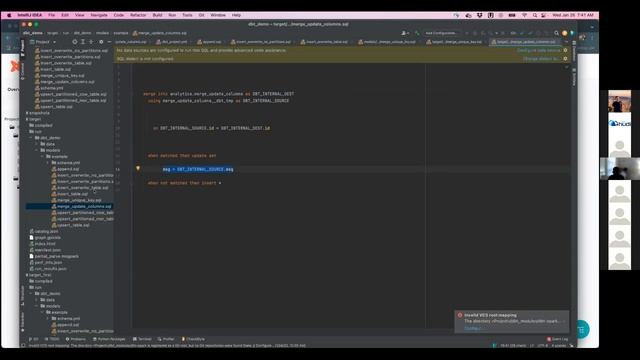Click the locate file target icon
Screen dimensions: 640x360
coord(75,42)
